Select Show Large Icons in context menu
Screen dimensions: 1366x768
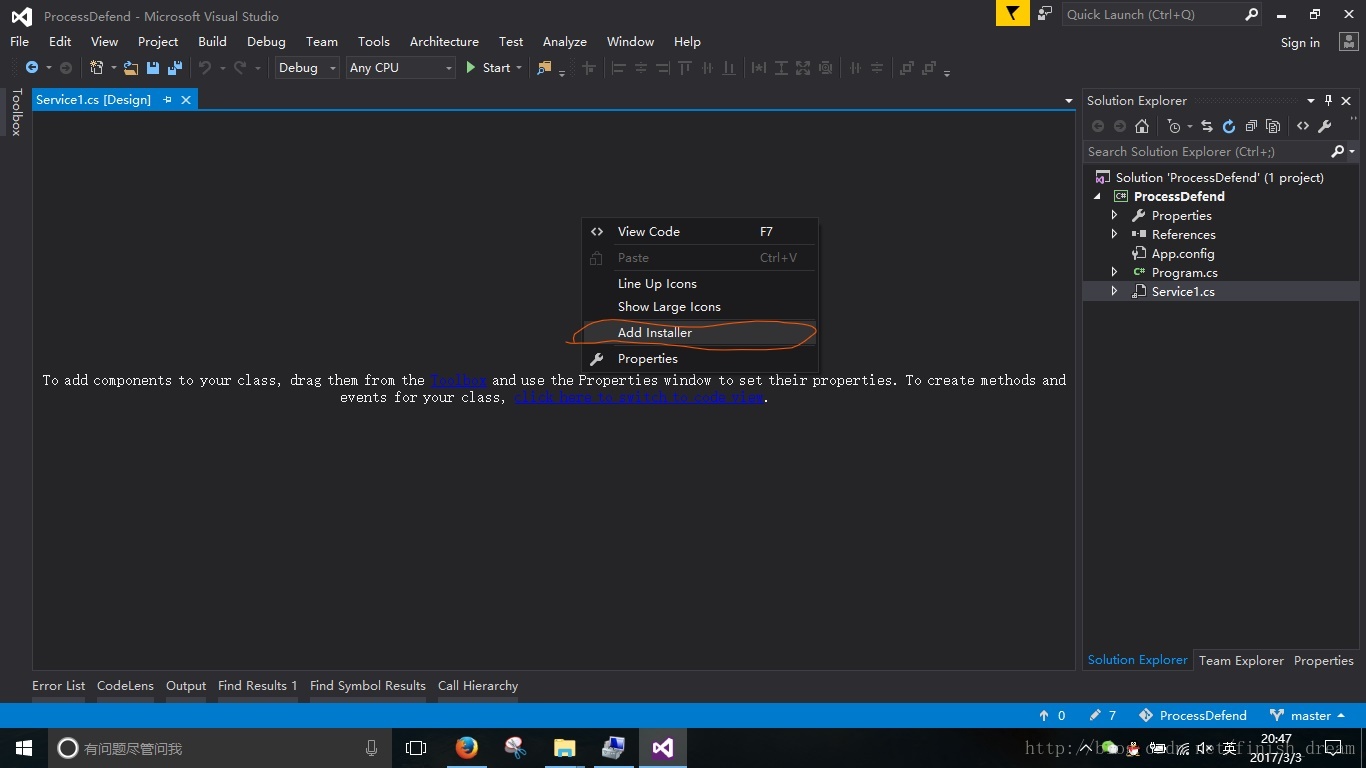click(x=700, y=307)
